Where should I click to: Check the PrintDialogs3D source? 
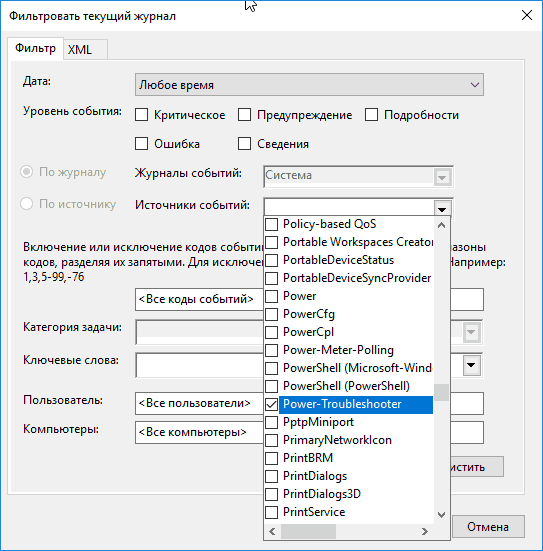pos(271,494)
